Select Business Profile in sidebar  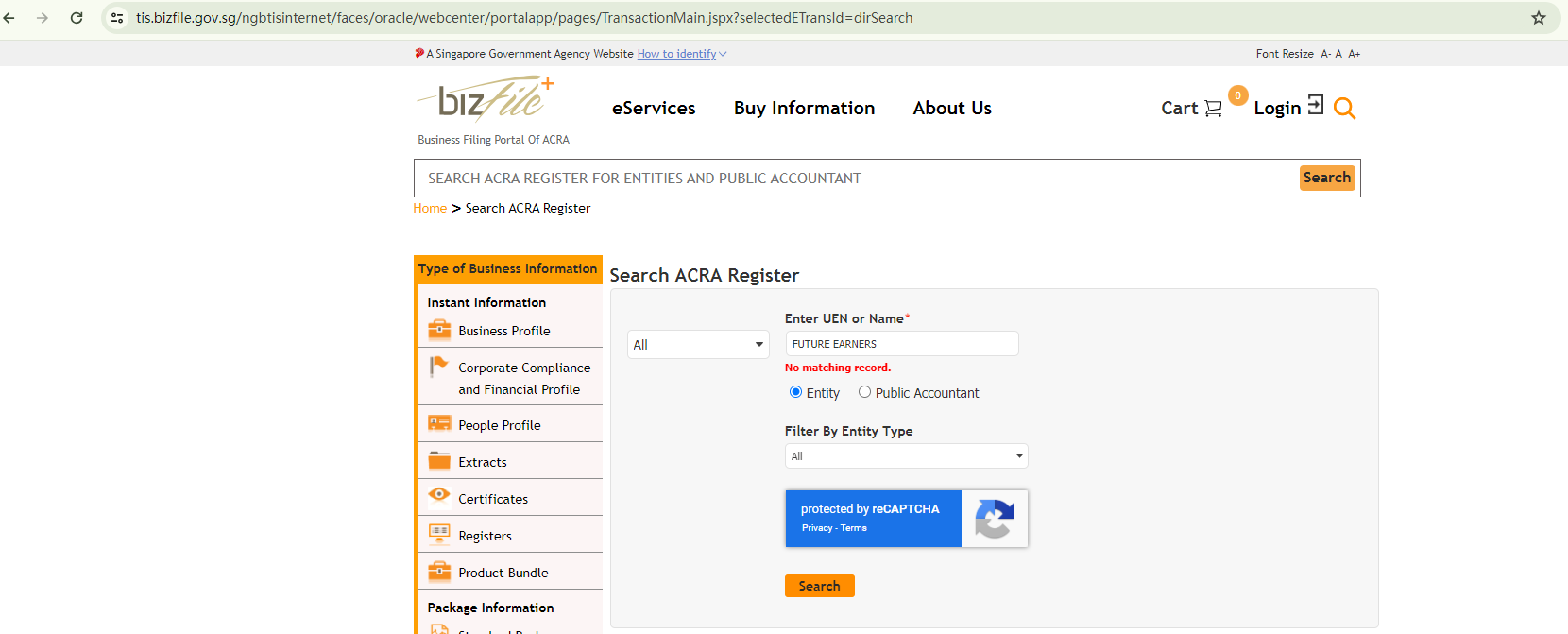coord(504,331)
